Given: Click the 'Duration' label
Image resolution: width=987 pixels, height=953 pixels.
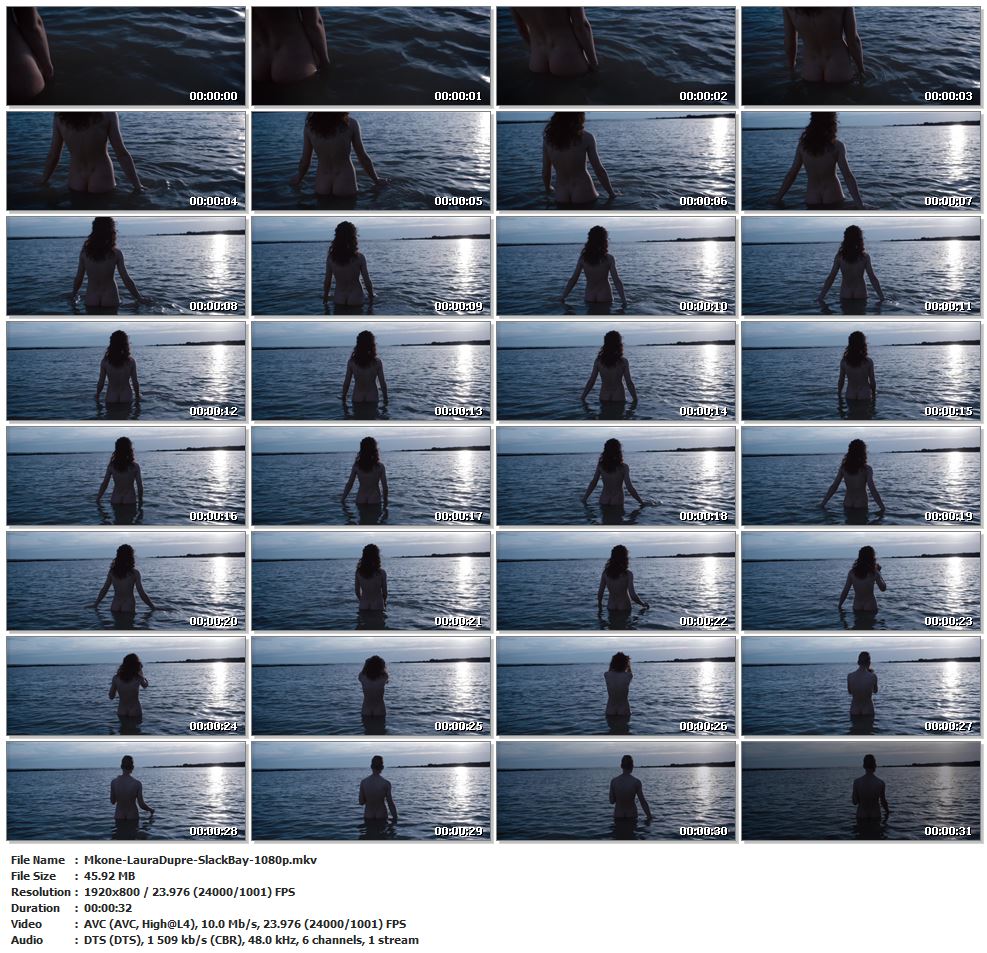Looking at the screenshot, I should tap(35, 908).
